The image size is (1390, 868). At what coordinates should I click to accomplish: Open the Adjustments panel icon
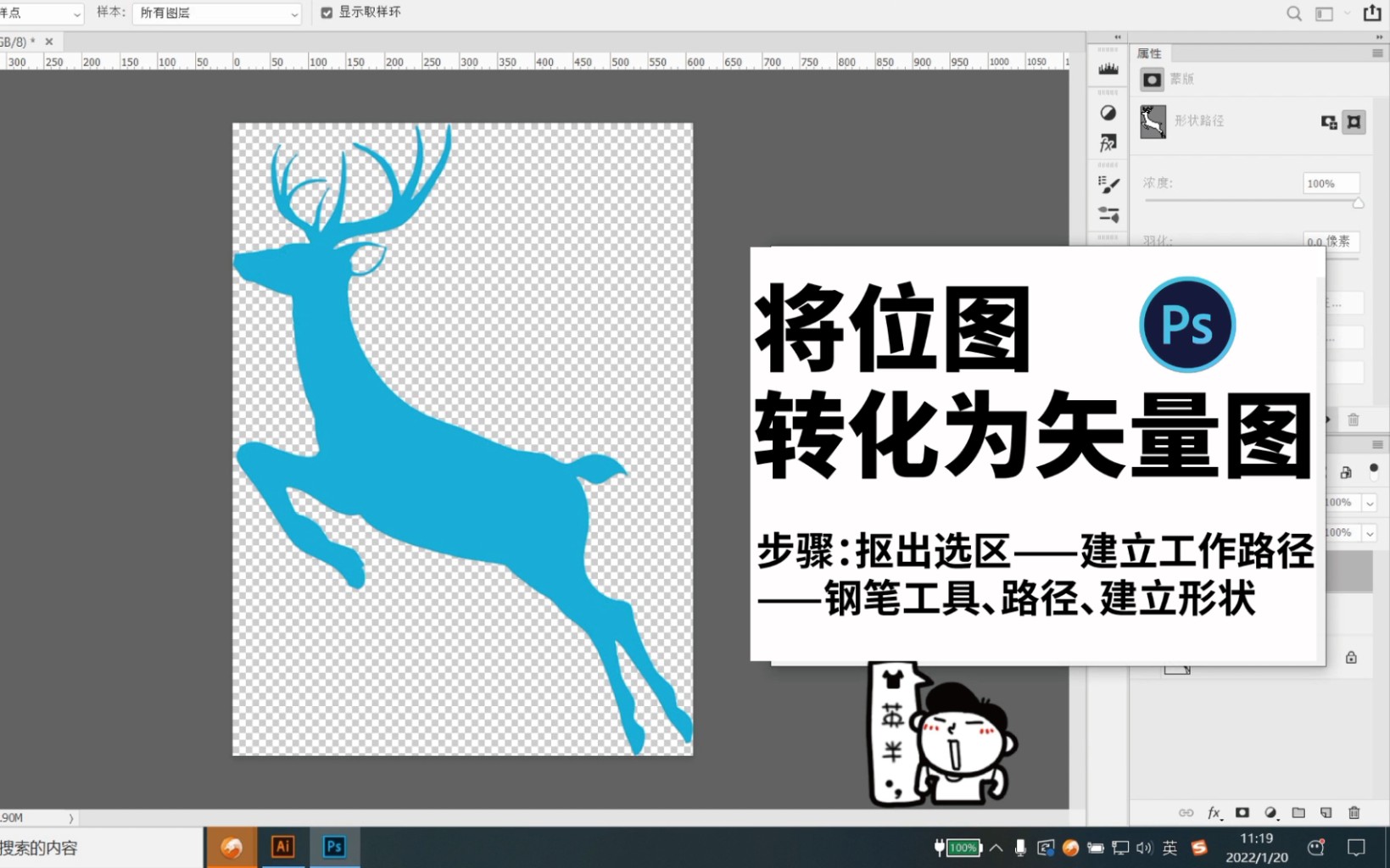point(1108,114)
